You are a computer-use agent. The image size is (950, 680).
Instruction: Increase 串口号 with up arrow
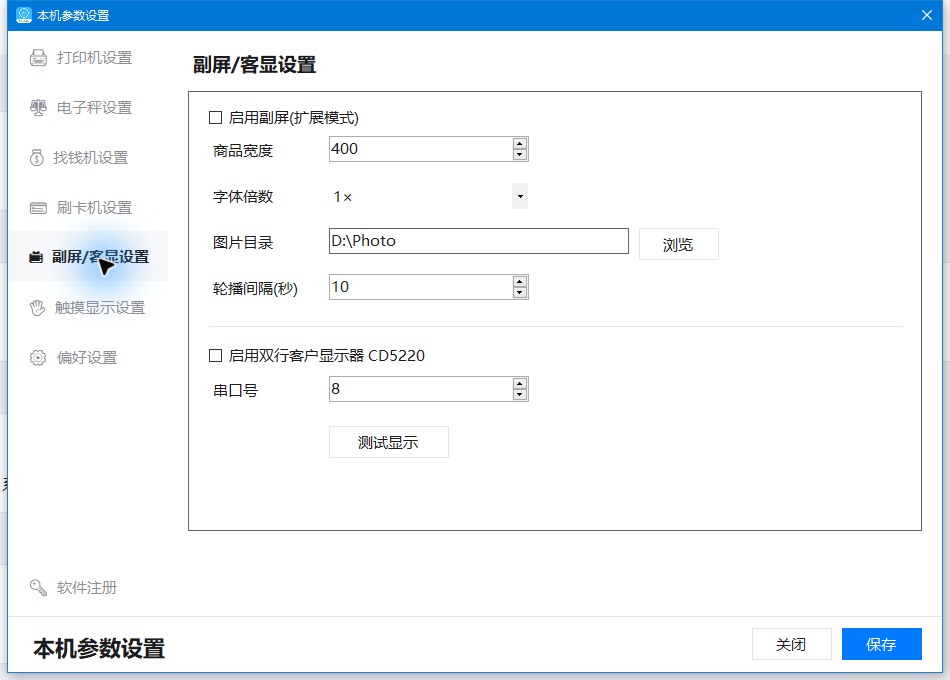(x=520, y=384)
